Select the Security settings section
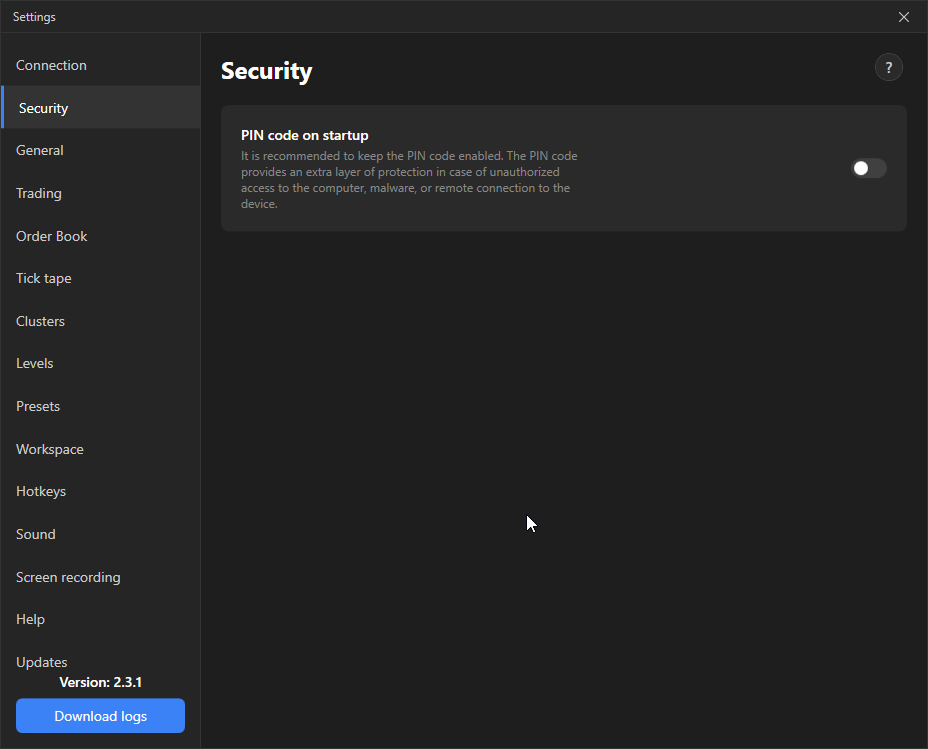 pos(101,108)
